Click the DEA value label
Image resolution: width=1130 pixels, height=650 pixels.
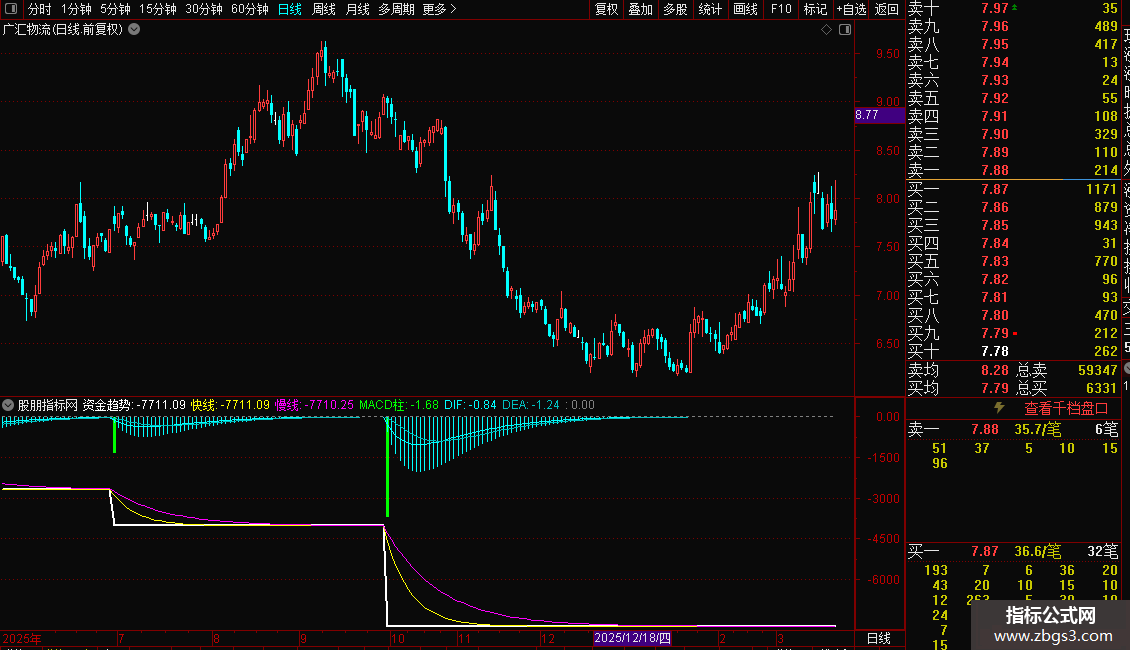tap(530, 405)
